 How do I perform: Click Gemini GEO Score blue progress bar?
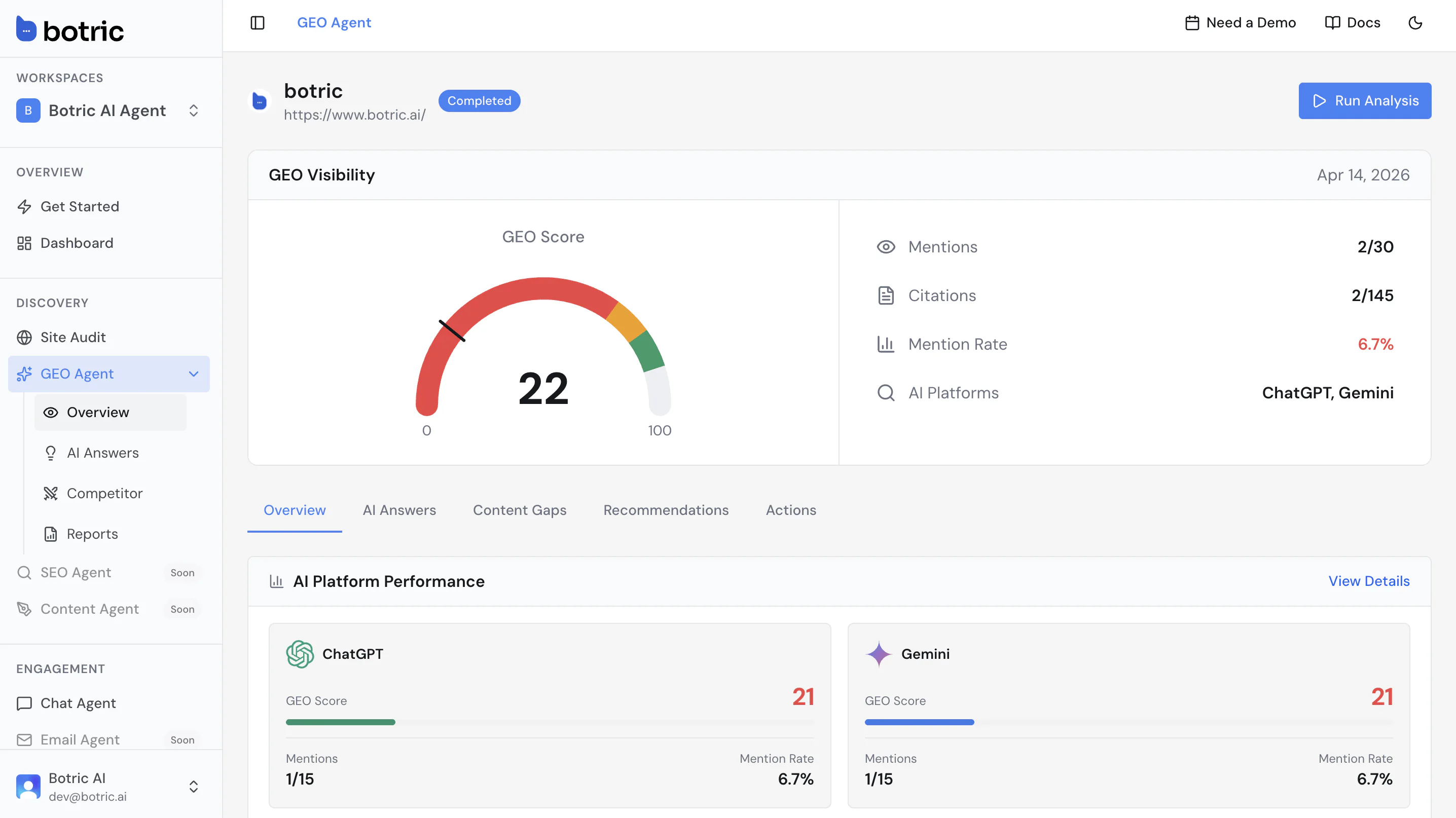point(919,722)
